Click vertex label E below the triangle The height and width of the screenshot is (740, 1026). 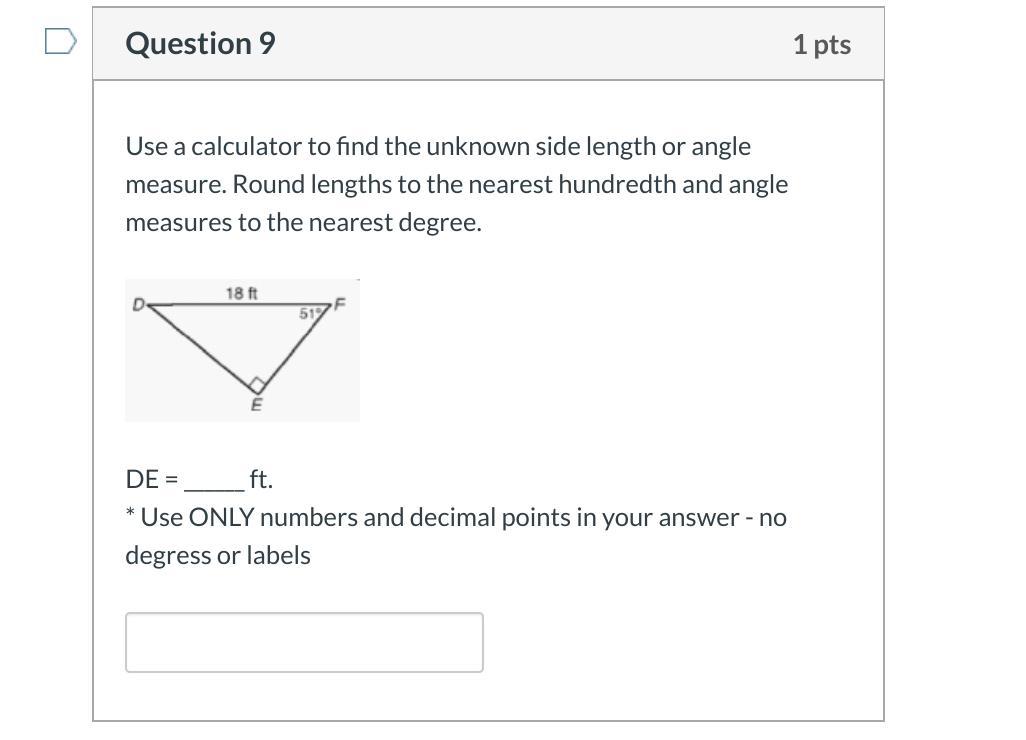pyautogui.click(x=256, y=405)
